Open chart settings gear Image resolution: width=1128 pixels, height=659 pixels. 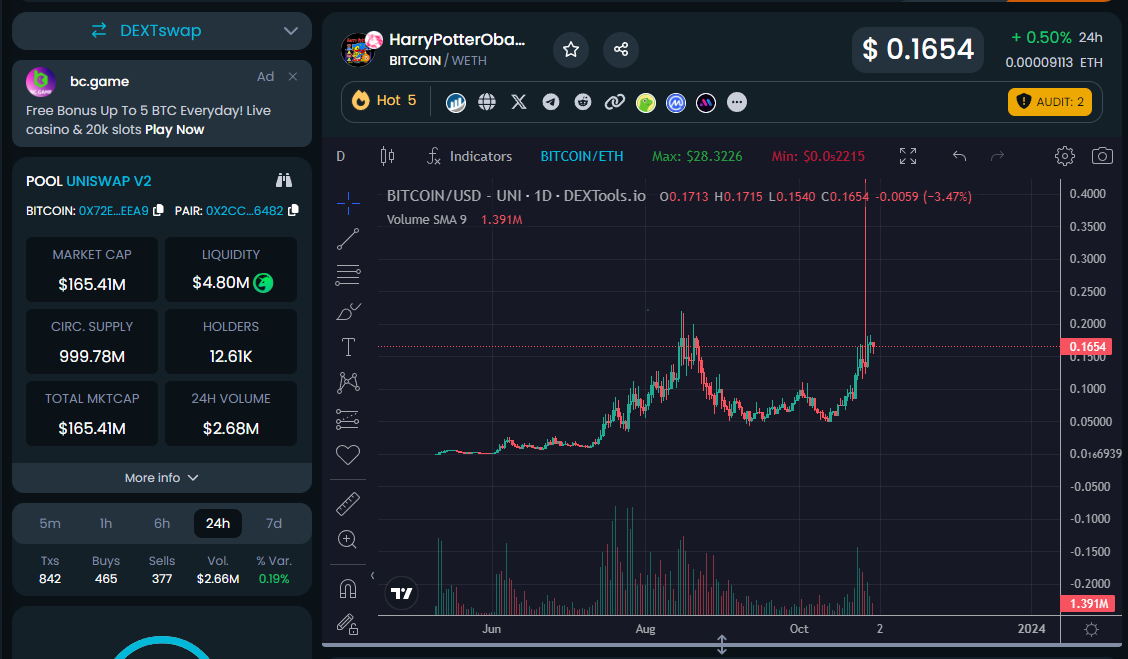tap(1065, 156)
